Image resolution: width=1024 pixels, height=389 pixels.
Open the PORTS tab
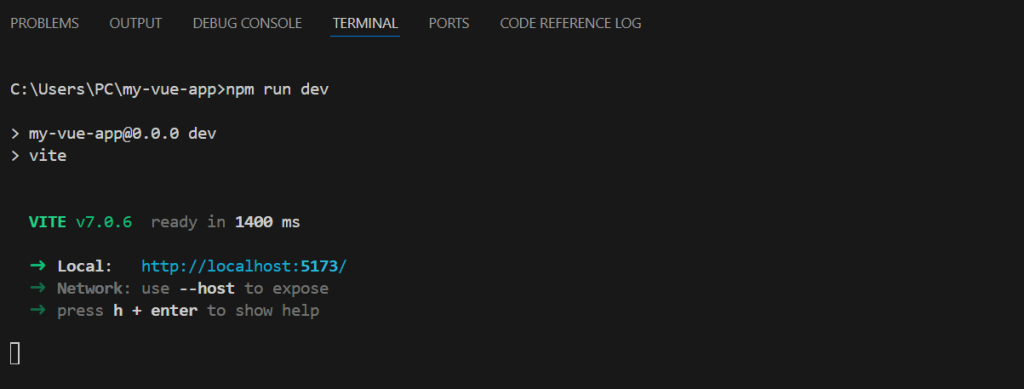tap(449, 23)
